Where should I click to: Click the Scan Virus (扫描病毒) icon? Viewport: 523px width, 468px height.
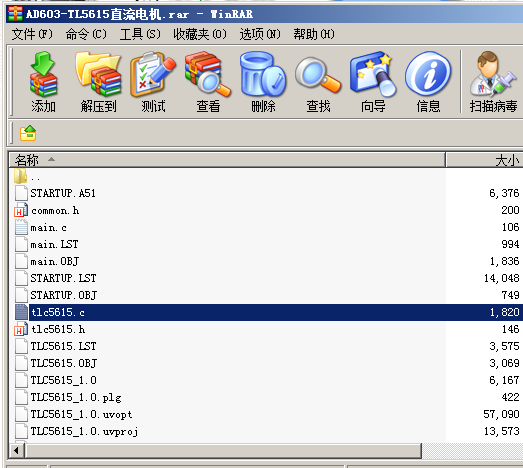[493, 82]
